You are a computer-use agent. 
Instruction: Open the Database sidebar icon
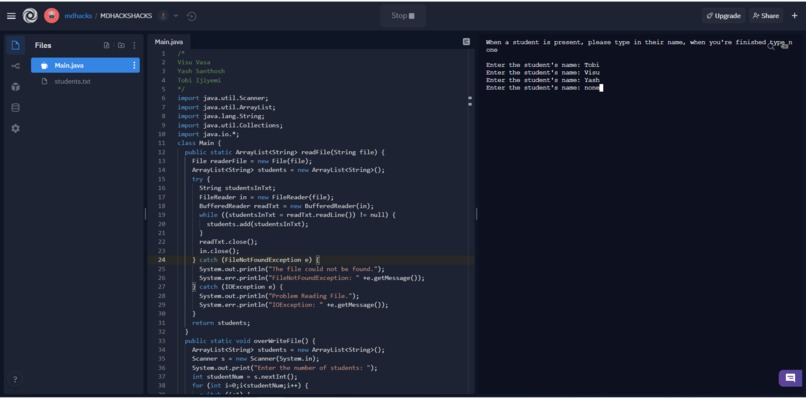coord(15,107)
